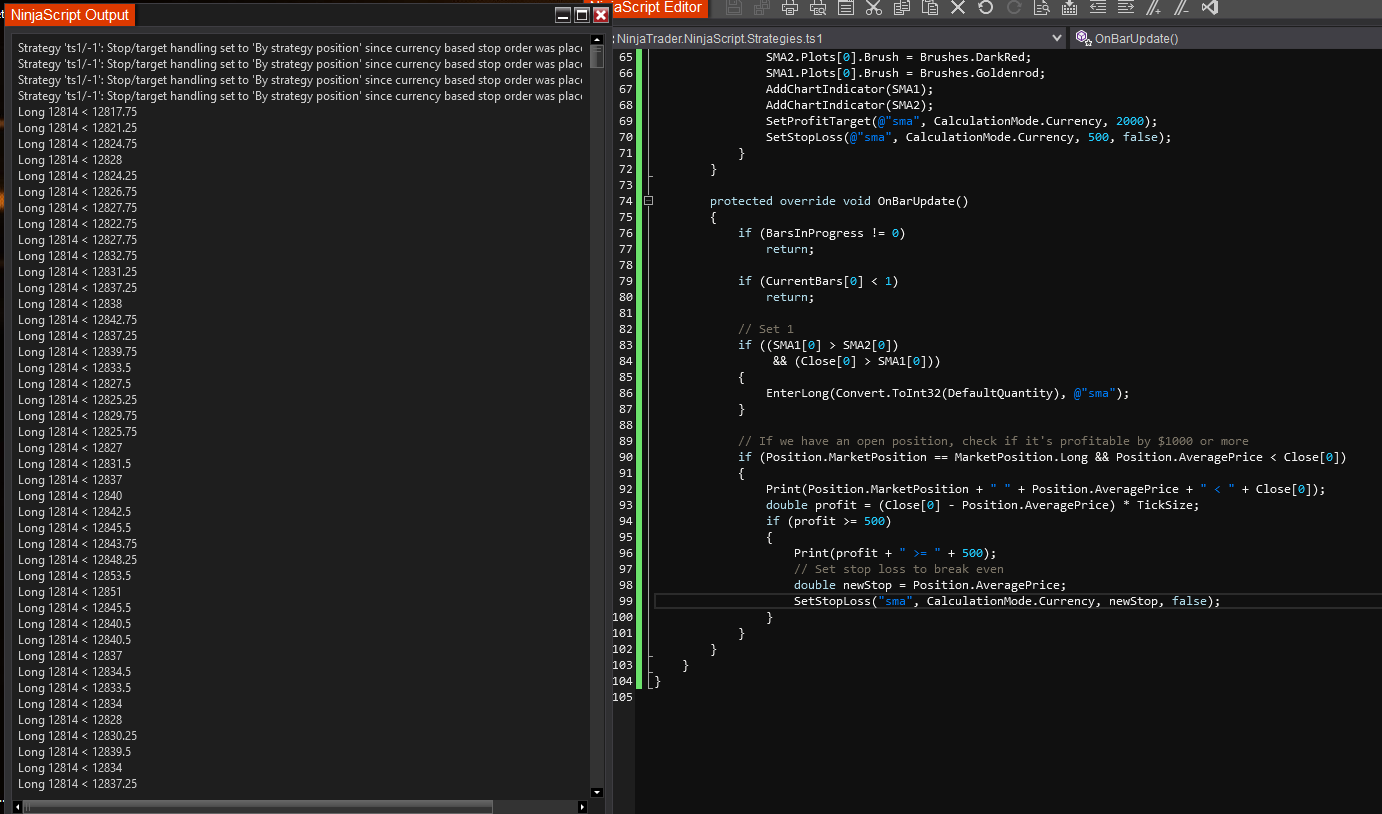Expand the Strategies.ts1 class dropdown

1058,38
